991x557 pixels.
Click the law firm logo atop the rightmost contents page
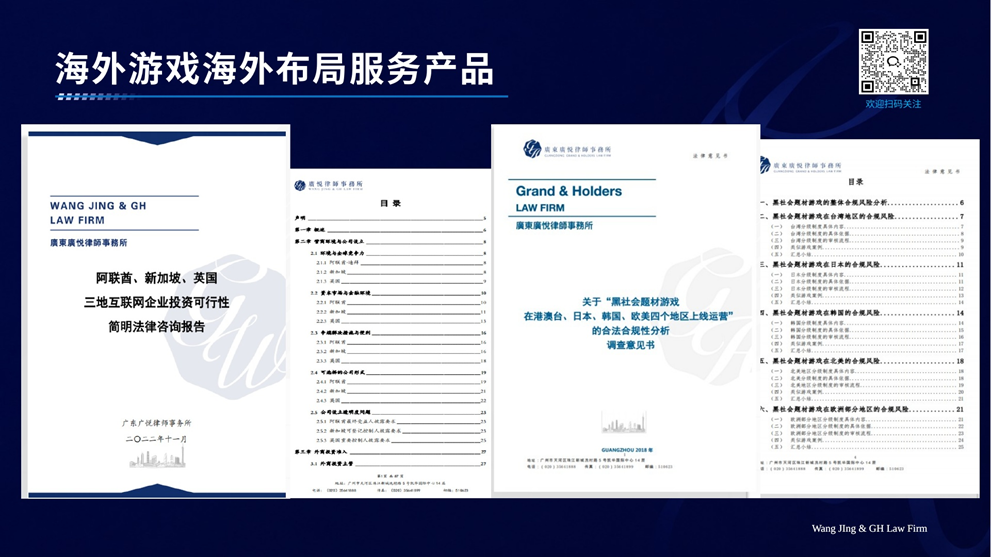click(x=801, y=166)
